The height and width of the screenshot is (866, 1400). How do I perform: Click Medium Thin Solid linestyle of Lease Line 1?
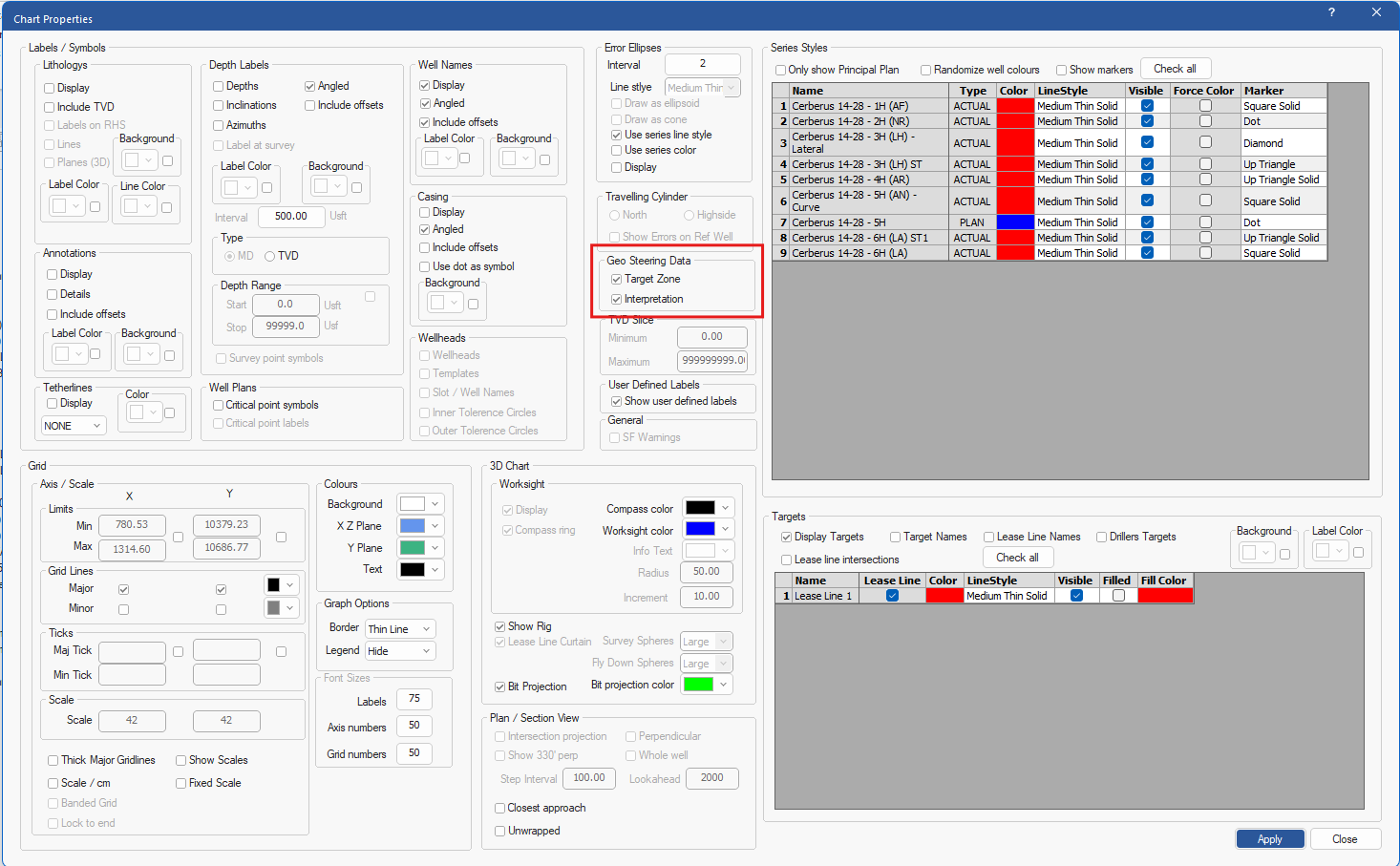[1009, 596]
